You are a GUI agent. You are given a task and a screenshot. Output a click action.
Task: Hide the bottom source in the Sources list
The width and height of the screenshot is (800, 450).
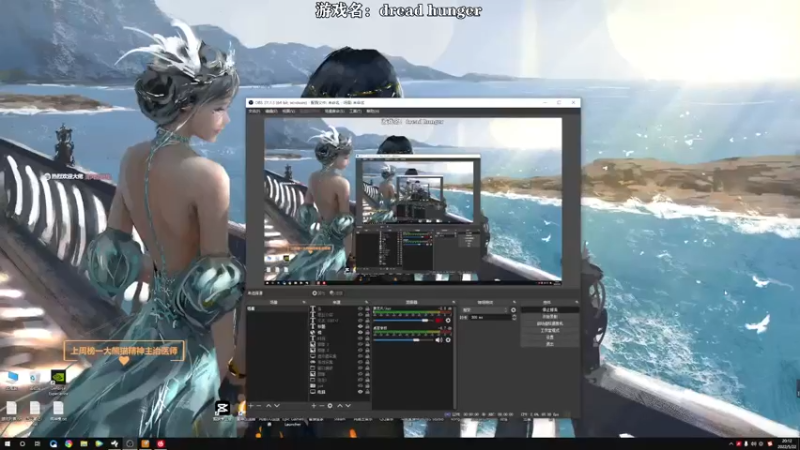pos(360,392)
